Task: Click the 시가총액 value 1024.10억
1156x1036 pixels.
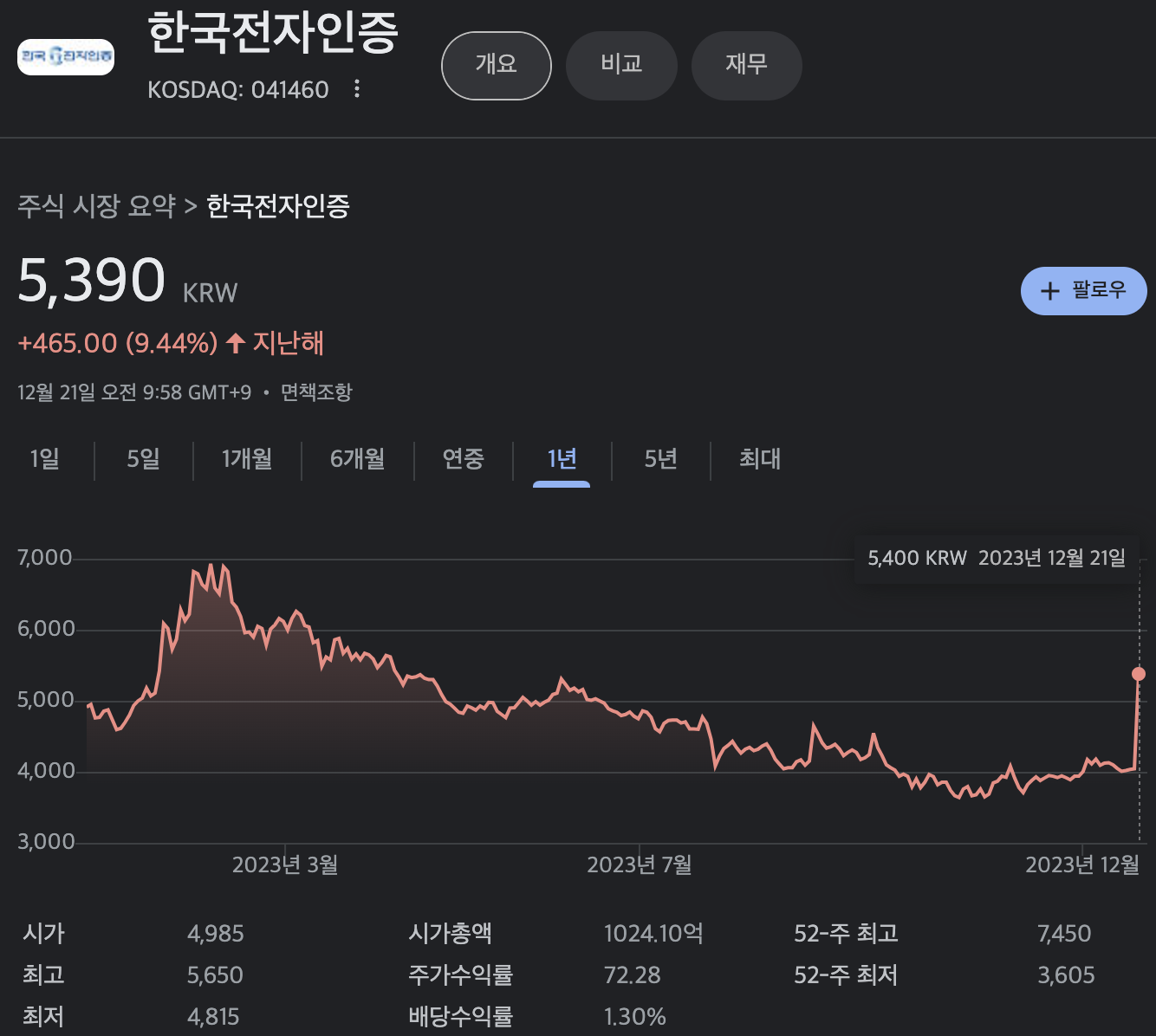Action: 653,934
